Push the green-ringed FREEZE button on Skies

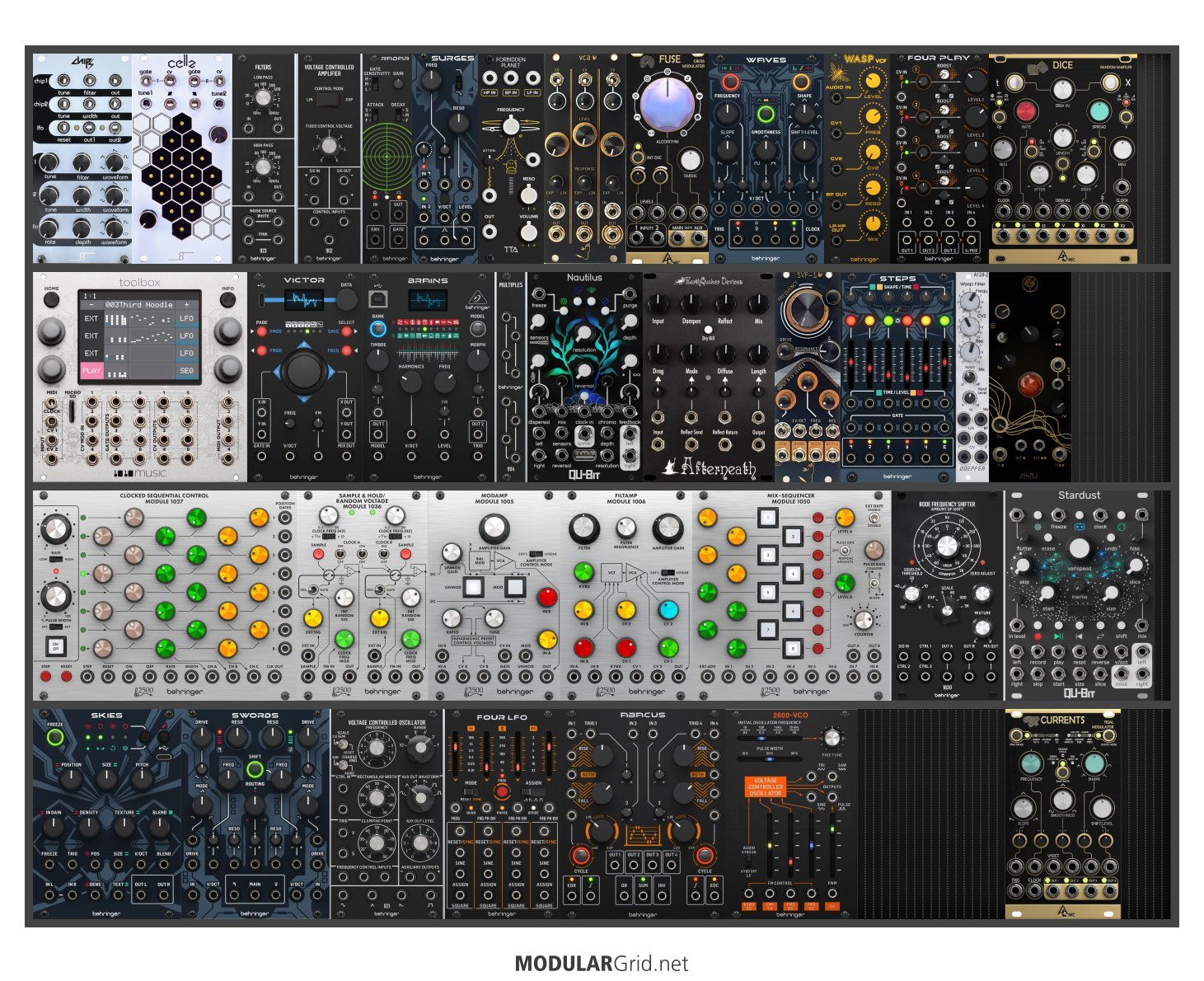click(55, 737)
